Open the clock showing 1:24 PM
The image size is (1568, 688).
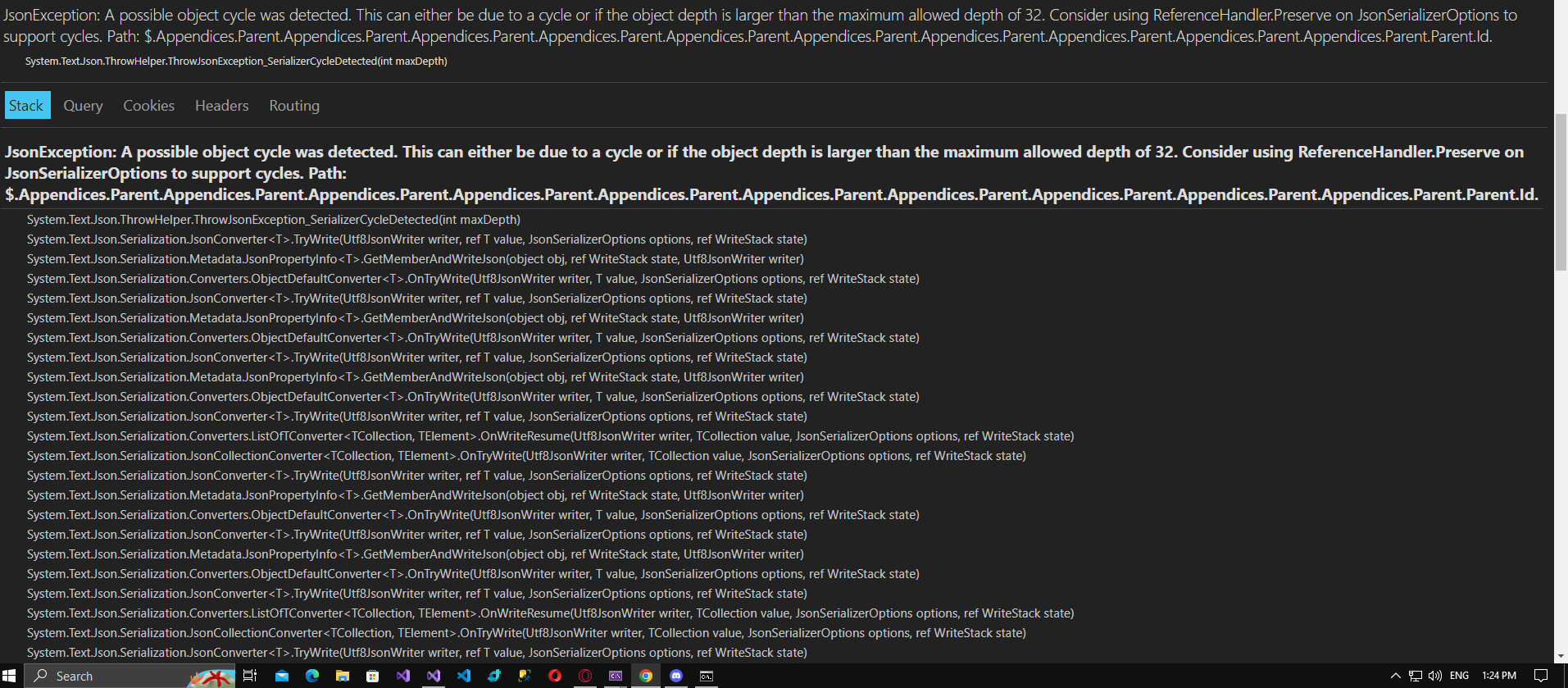point(1499,676)
